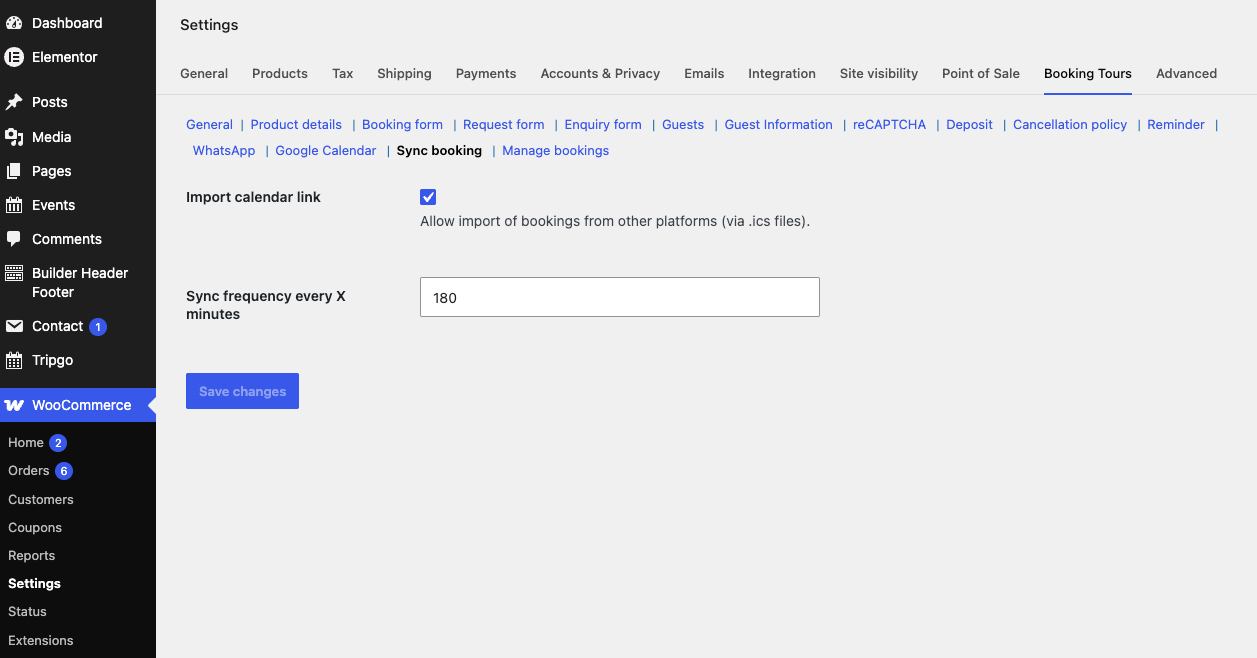Image resolution: width=1257 pixels, height=658 pixels.
Task: Click the Pages icon in sidebar
Action: 14,171
